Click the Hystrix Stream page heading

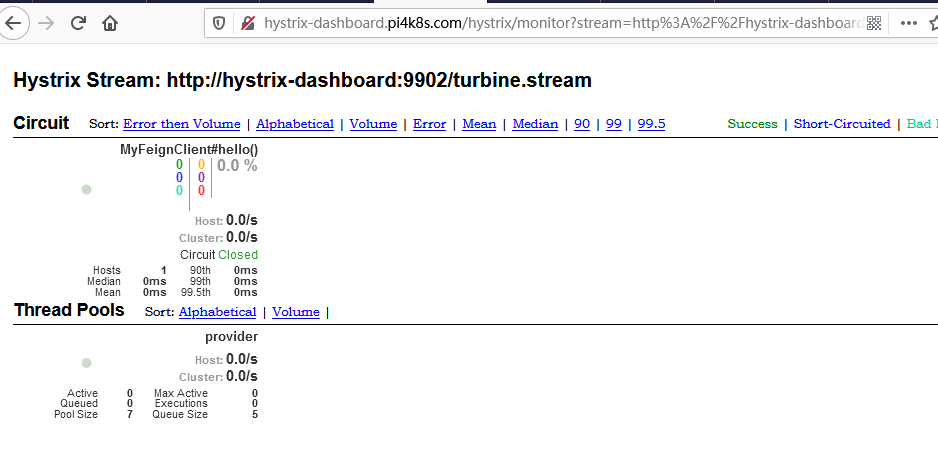tap(302, 80)
